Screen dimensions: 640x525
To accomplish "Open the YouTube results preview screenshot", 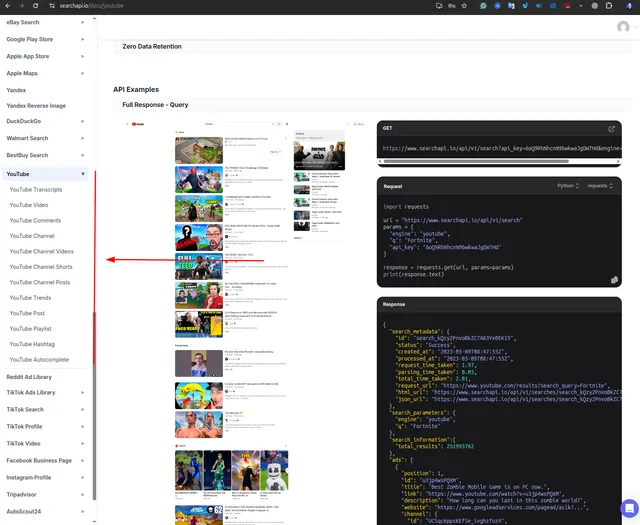I will point(244,322).
